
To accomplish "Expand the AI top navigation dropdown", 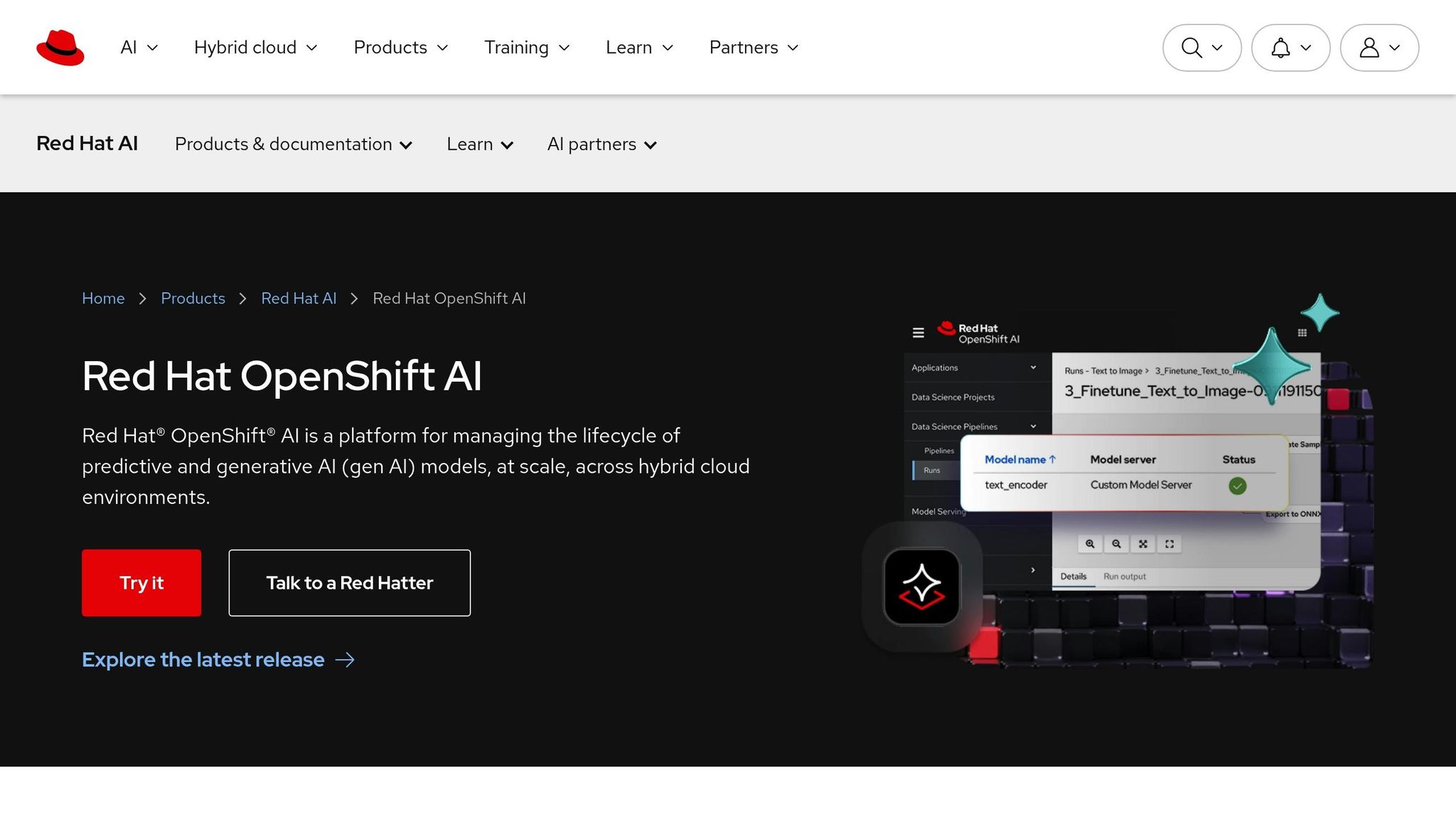I will (x=139, y=48).
